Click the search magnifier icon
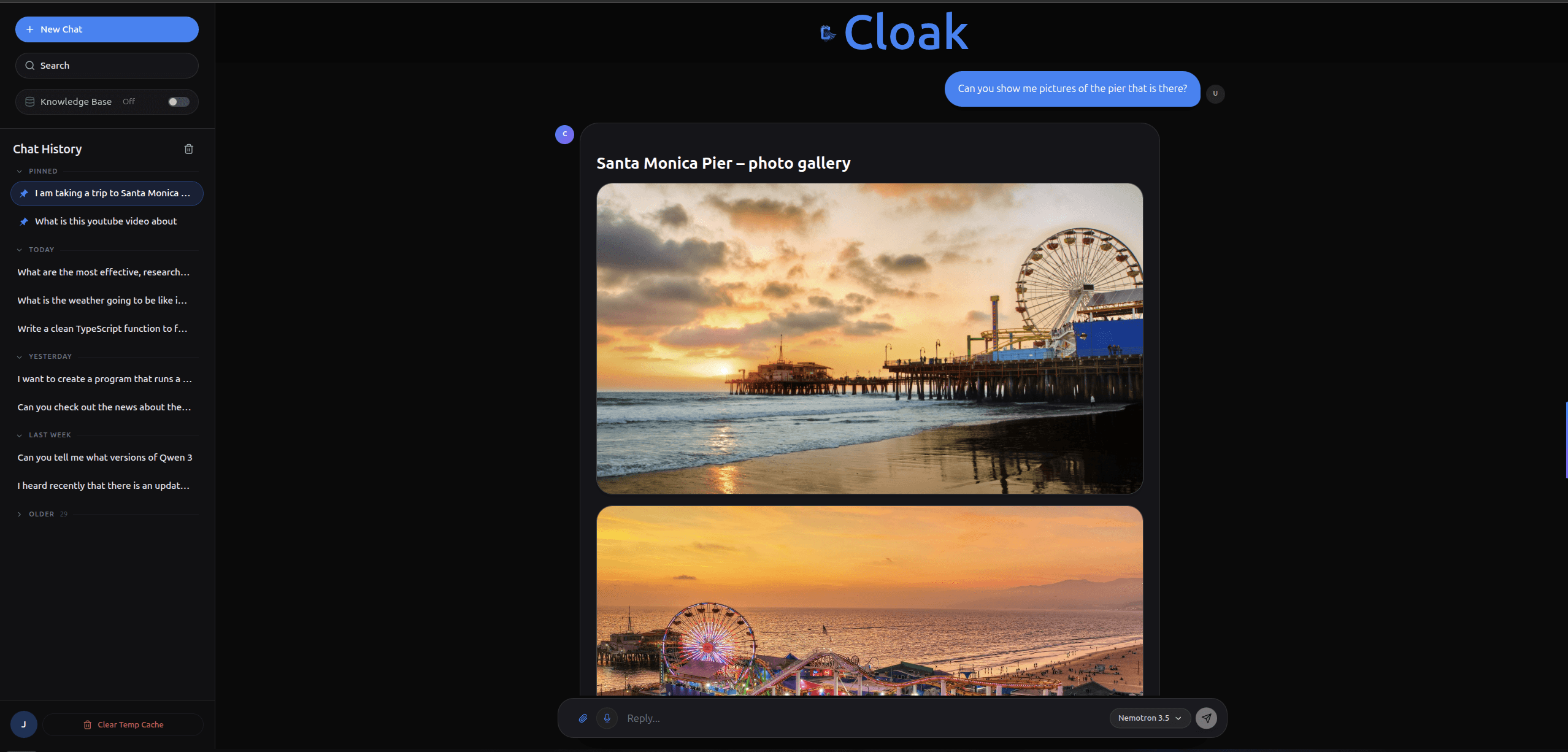Screen dimensions: 1568x752 (x=29, y=66)
